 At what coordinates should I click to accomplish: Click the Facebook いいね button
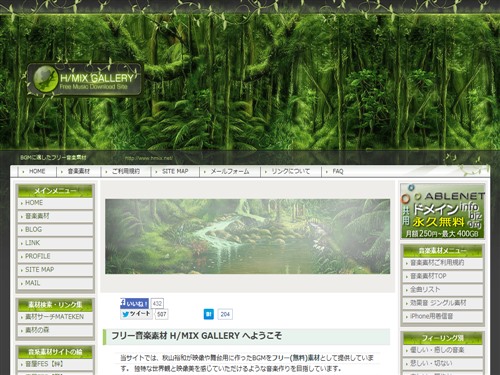[134, 303]
